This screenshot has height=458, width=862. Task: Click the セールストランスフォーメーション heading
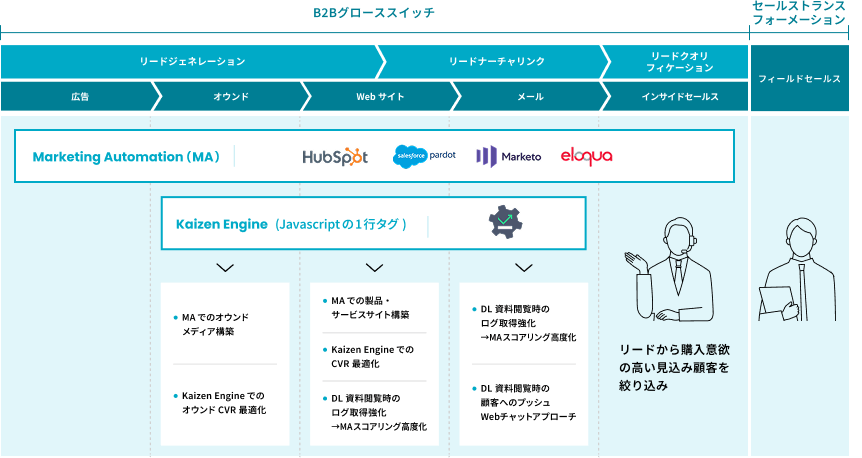(799, 13)
